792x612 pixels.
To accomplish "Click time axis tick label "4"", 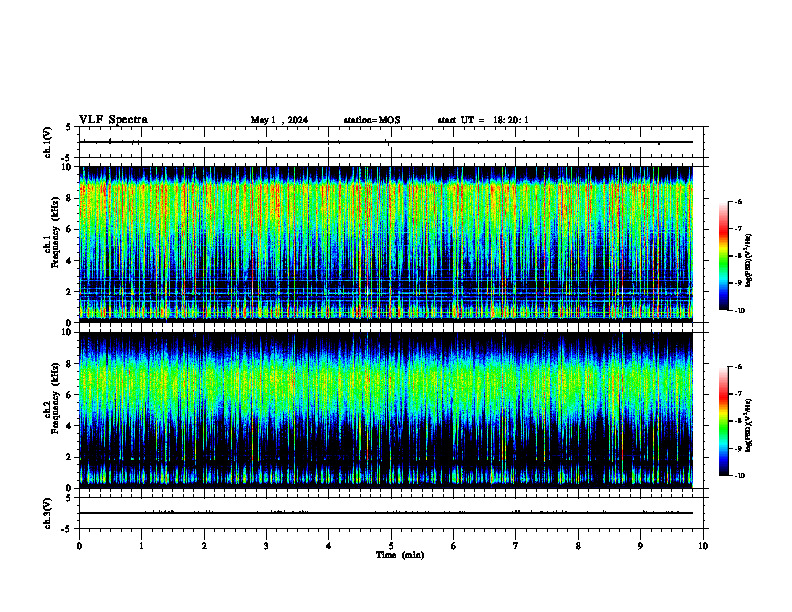I will click(329, 546).
